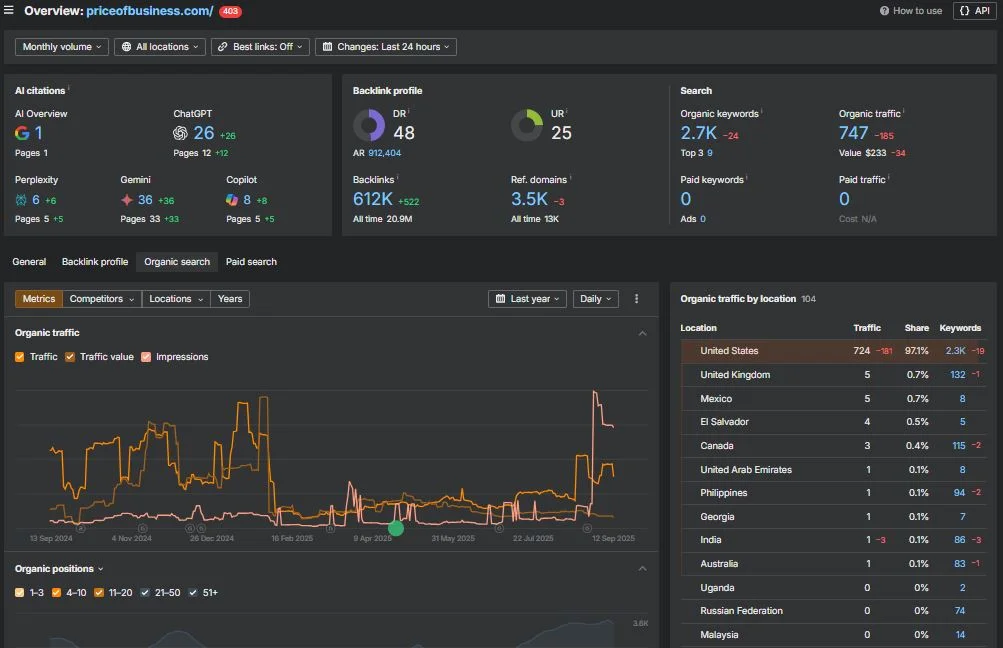Open Changes: Last 24 hours dropdown
The image size is (1003, 648).
pyautogui.click(x=386, y=47)
